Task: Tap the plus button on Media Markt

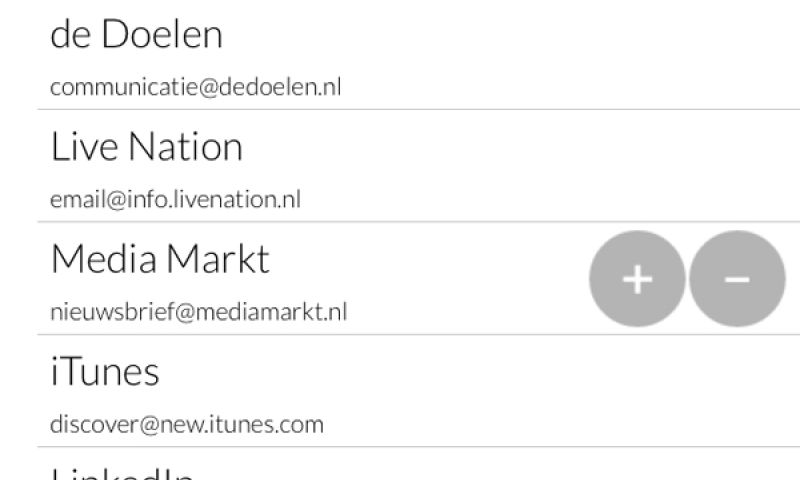Action: (637, 279)
